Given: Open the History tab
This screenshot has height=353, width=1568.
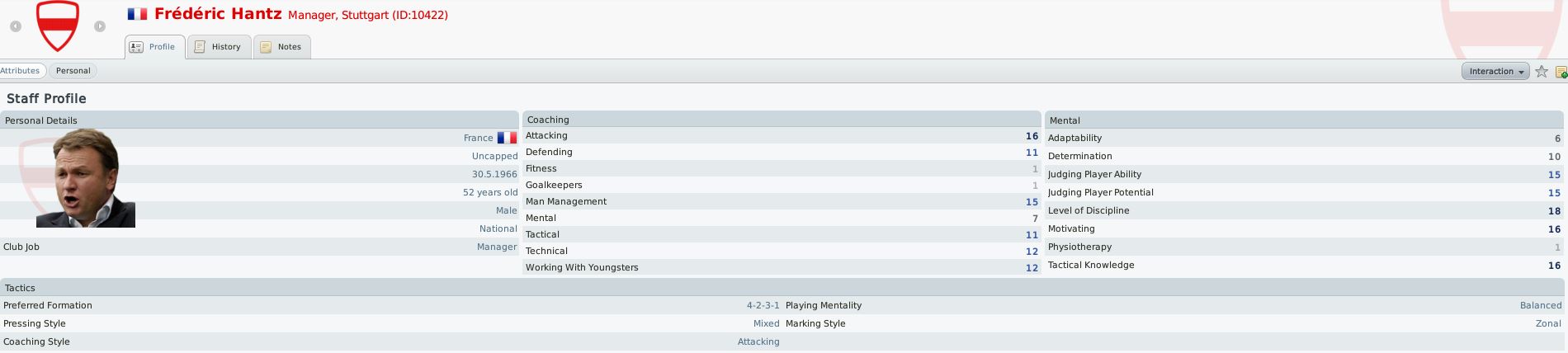Looking at the screenshot, I should point(219,47).
